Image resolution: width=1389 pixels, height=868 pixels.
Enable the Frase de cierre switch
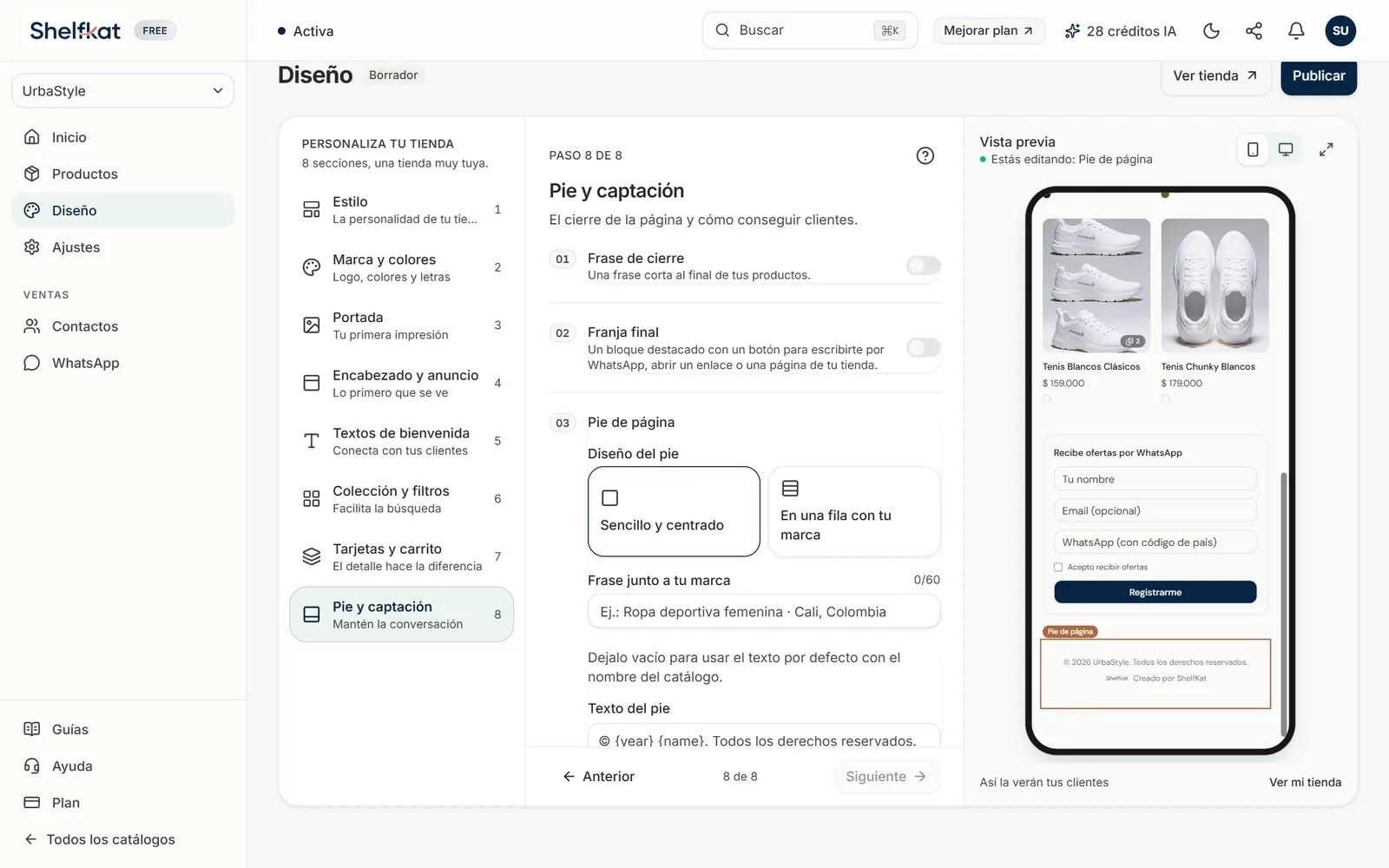pyautogui.click(x=923, y=266)
